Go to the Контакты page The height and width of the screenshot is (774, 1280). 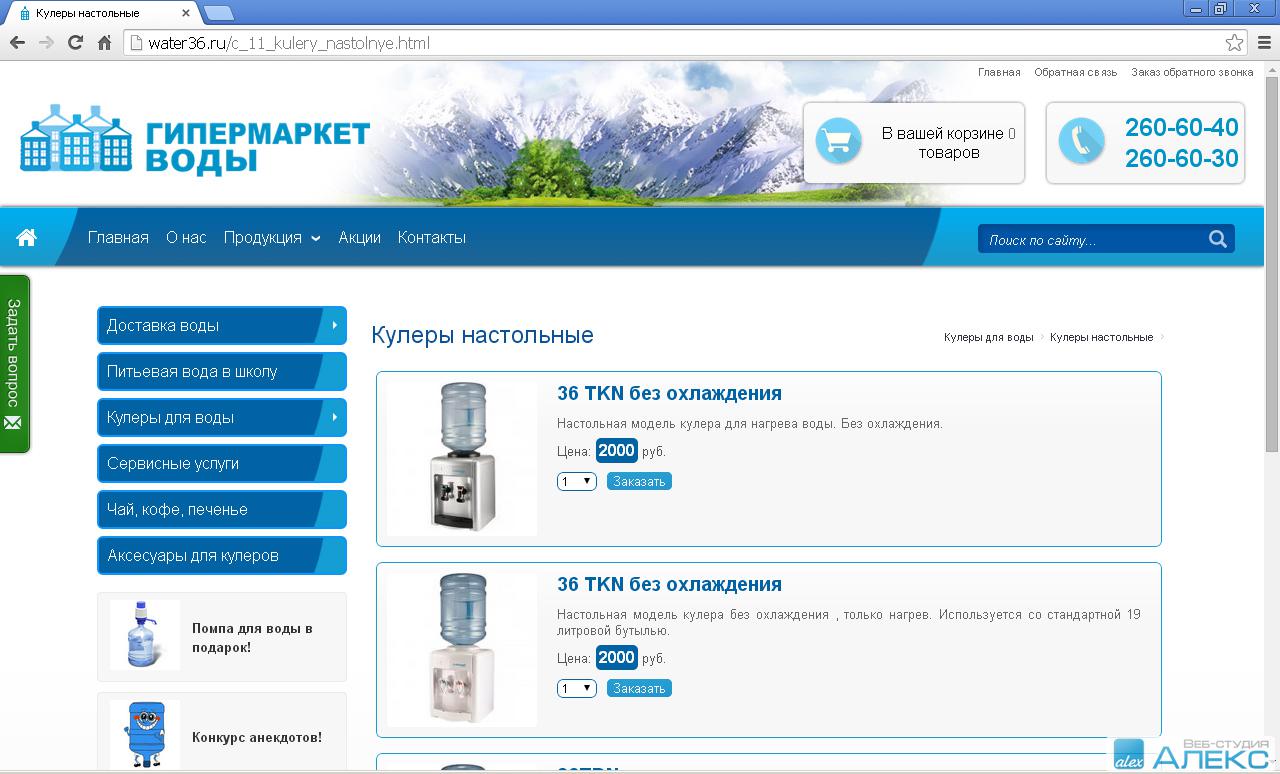pyautogui.click(x=431, y=238)
